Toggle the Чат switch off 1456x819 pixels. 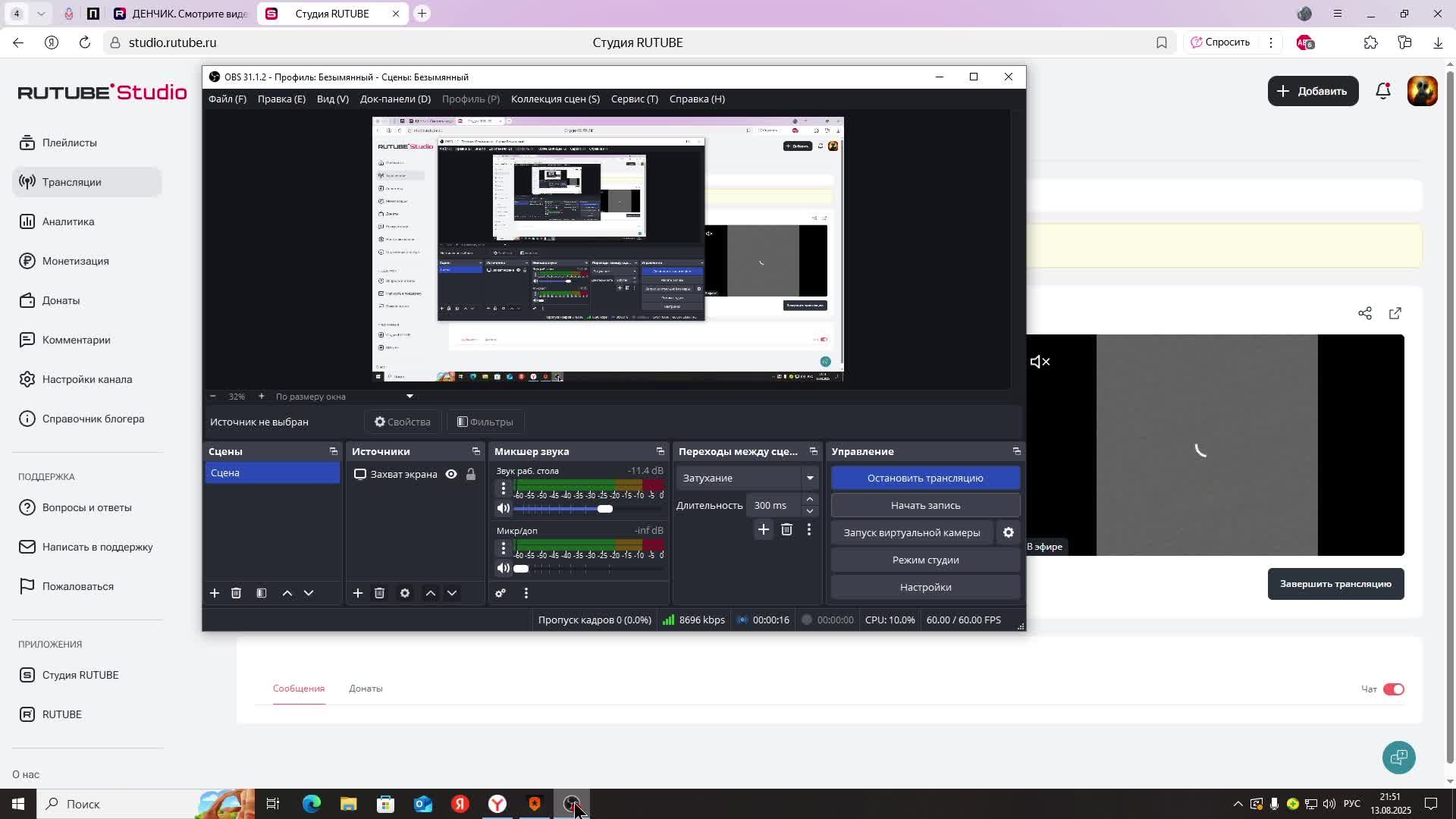pos(1394,689)
